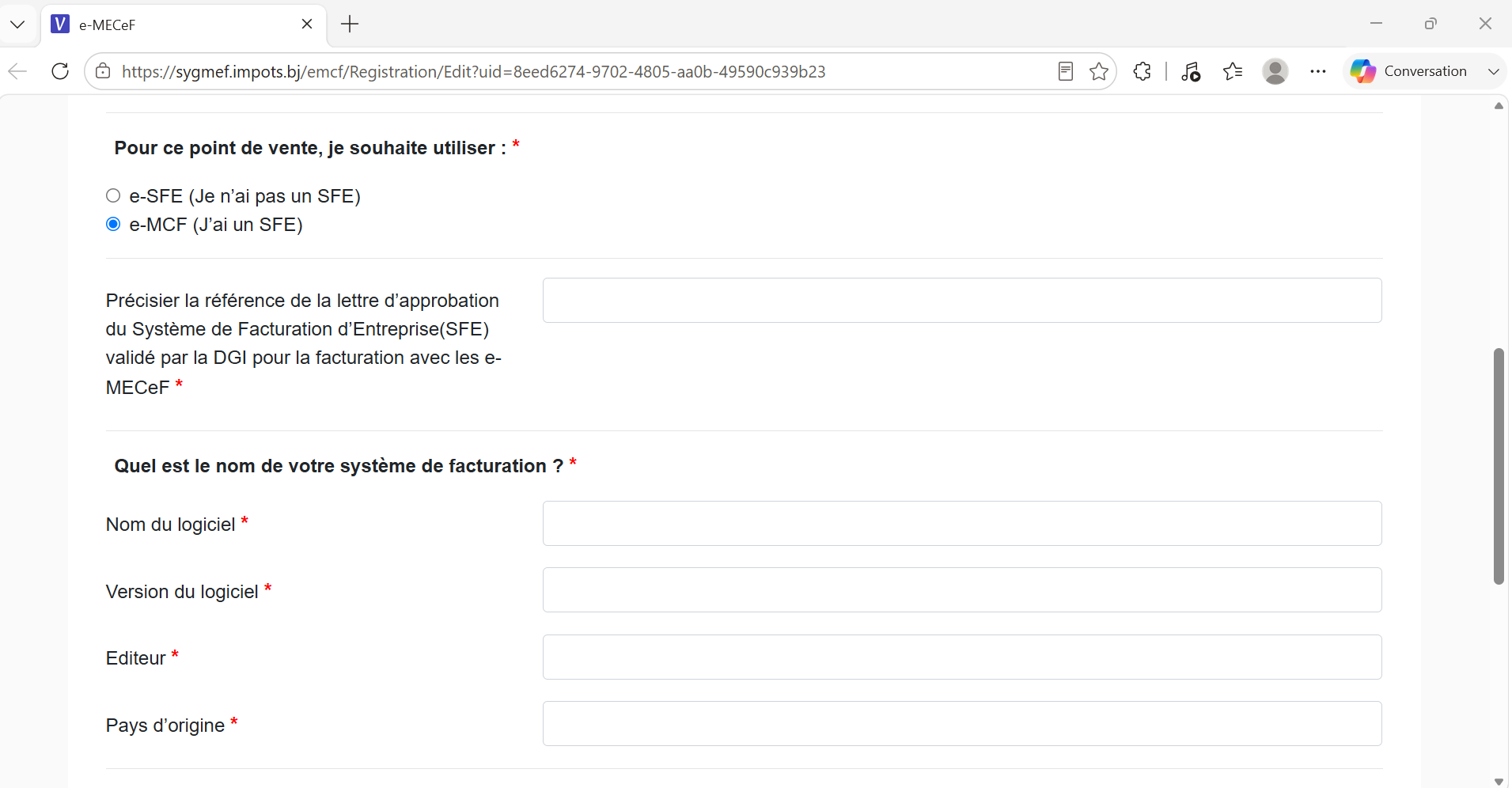
Task: Click the music media control icon
Action: tap(1191, 71)
